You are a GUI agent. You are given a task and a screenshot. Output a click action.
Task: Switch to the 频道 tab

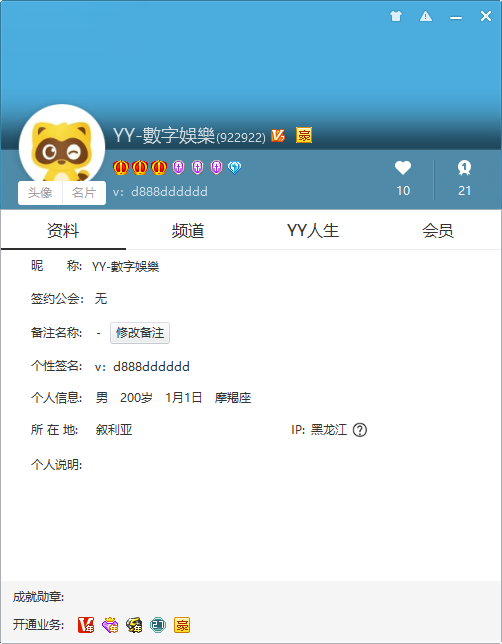click(188, 230)
